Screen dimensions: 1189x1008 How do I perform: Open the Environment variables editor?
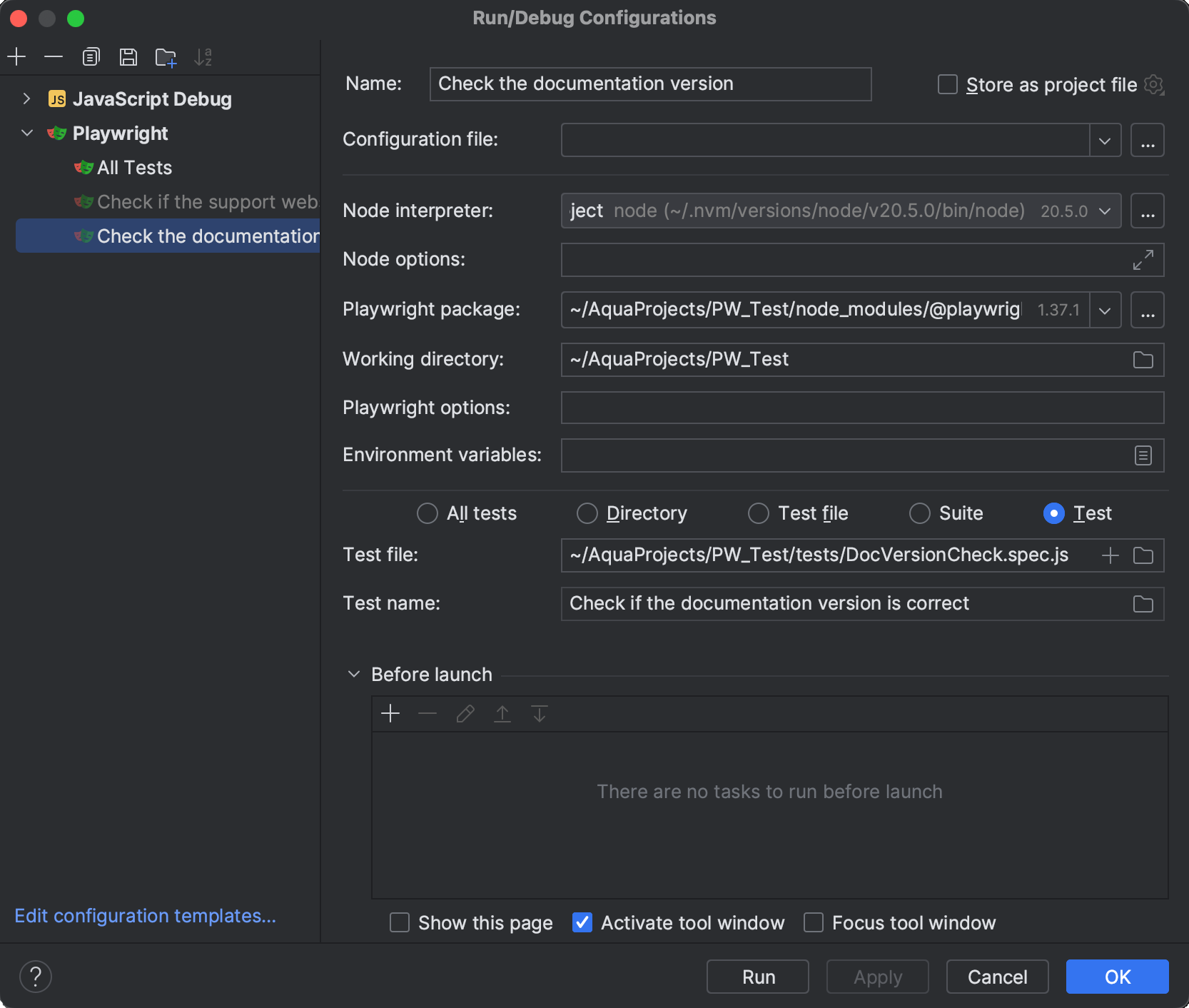point(1143,455)
